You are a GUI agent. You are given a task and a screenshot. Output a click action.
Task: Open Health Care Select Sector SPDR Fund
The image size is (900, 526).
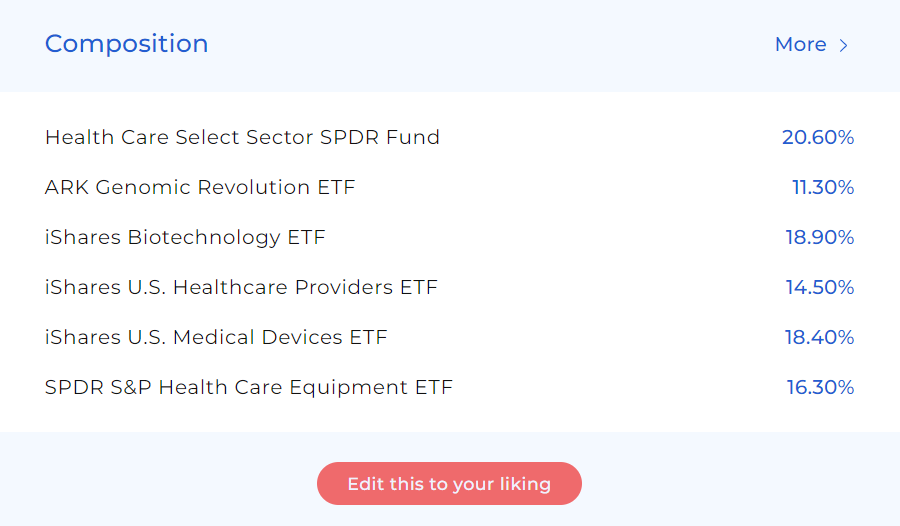point(242,137)
